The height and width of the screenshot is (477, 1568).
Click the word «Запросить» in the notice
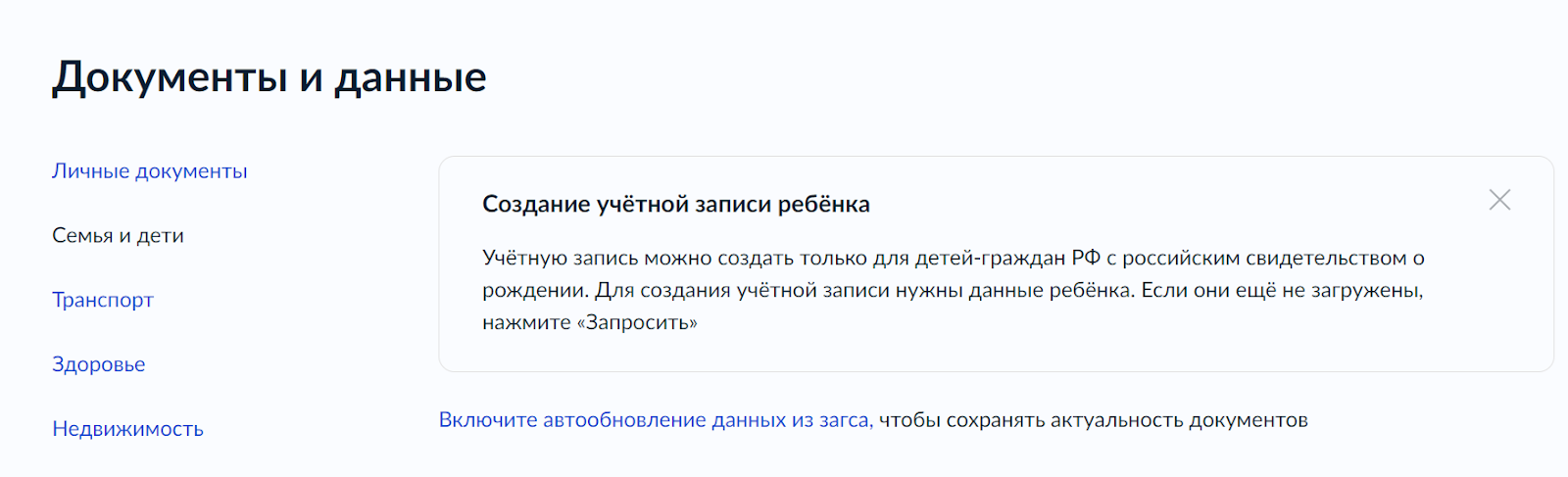click(641, 322)
